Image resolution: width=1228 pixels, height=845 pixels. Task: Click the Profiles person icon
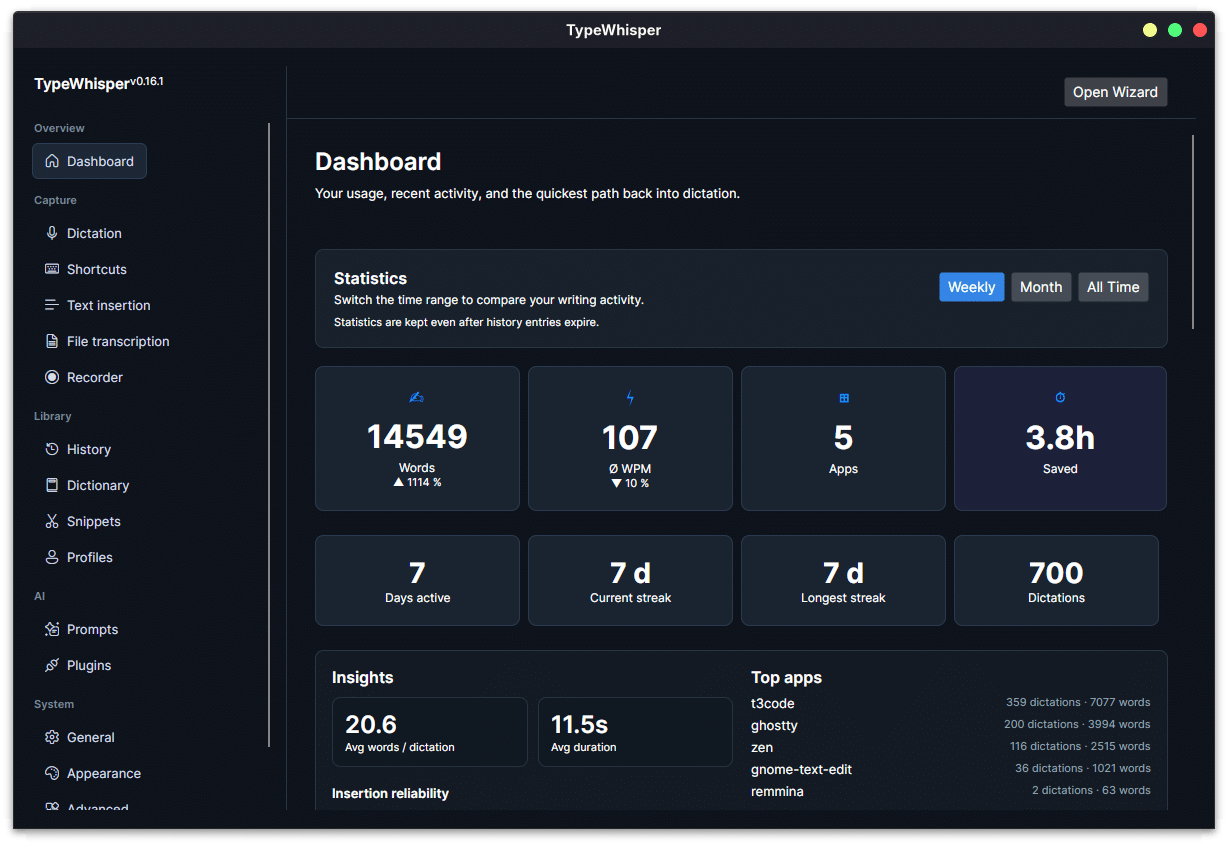pos(52,557)
